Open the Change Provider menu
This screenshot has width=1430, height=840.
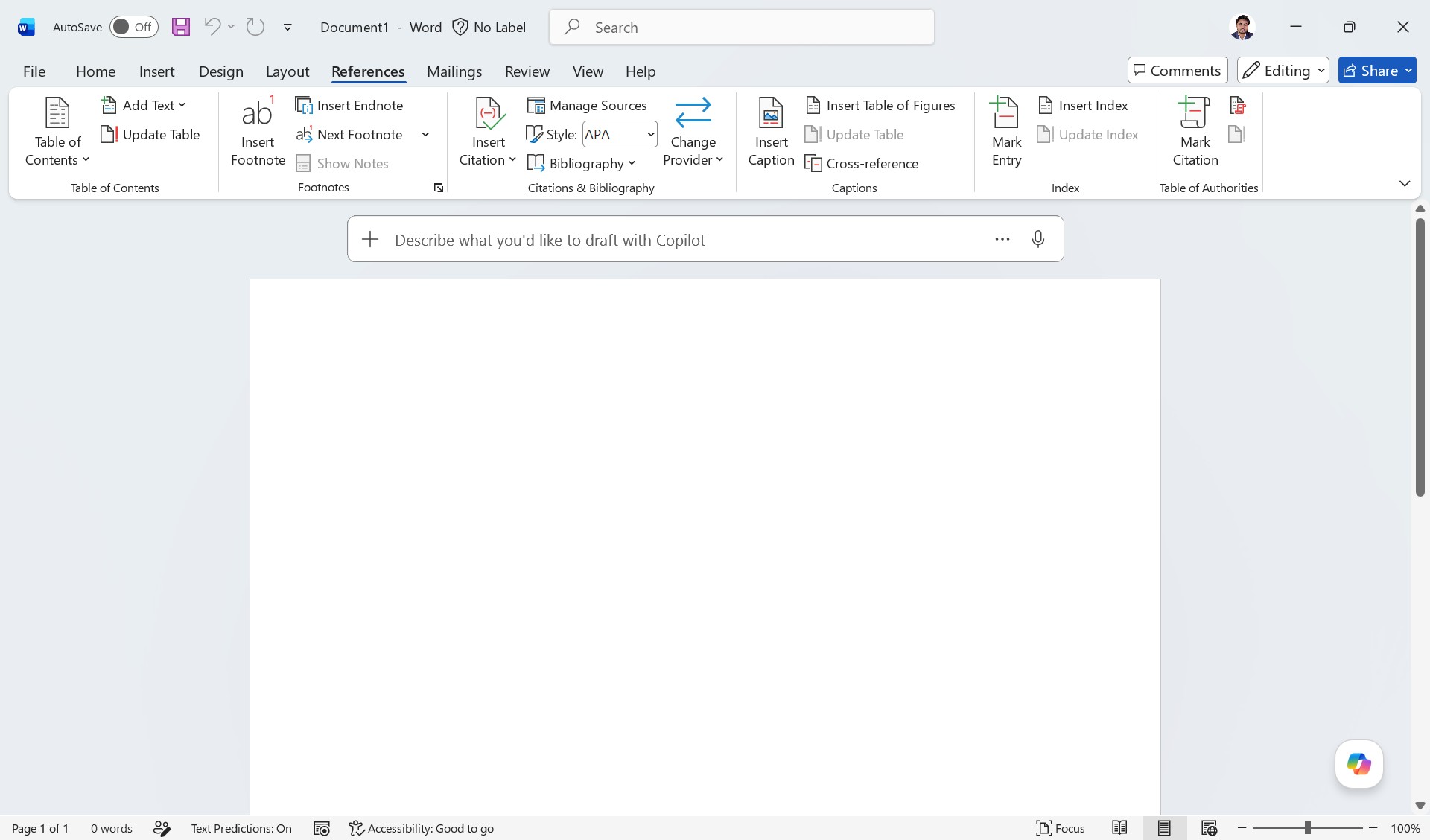point(693,132)
